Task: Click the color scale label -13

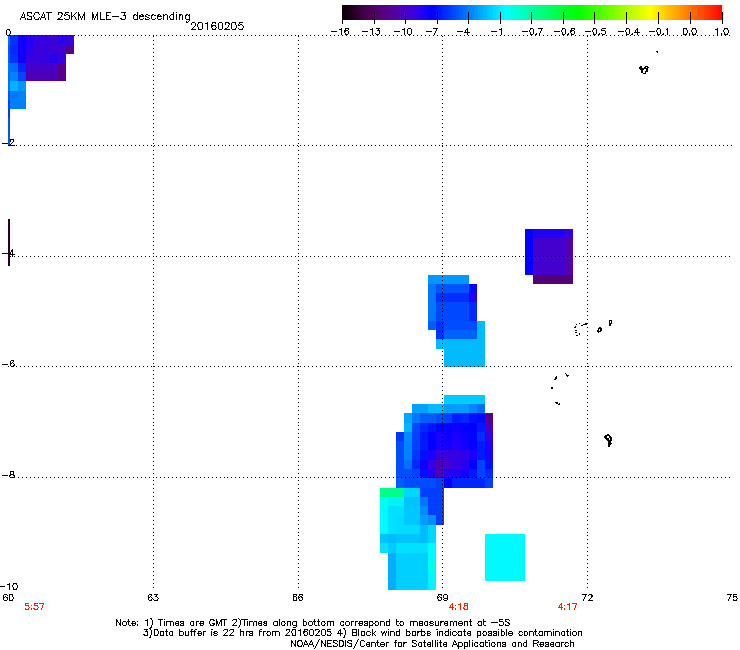Action: [371, 32]
